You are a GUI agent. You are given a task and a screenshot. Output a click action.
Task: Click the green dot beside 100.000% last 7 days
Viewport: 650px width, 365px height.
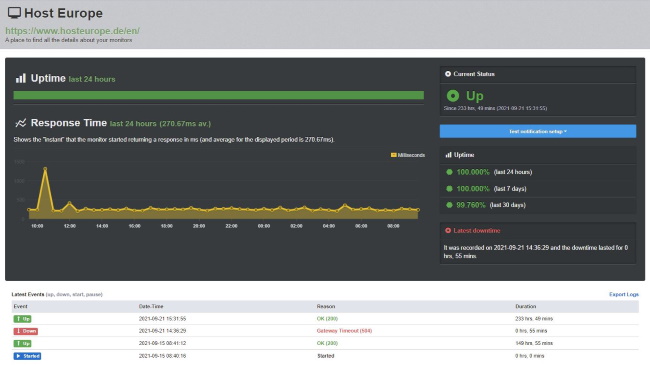pyautogui.click(x=449, y=188)
